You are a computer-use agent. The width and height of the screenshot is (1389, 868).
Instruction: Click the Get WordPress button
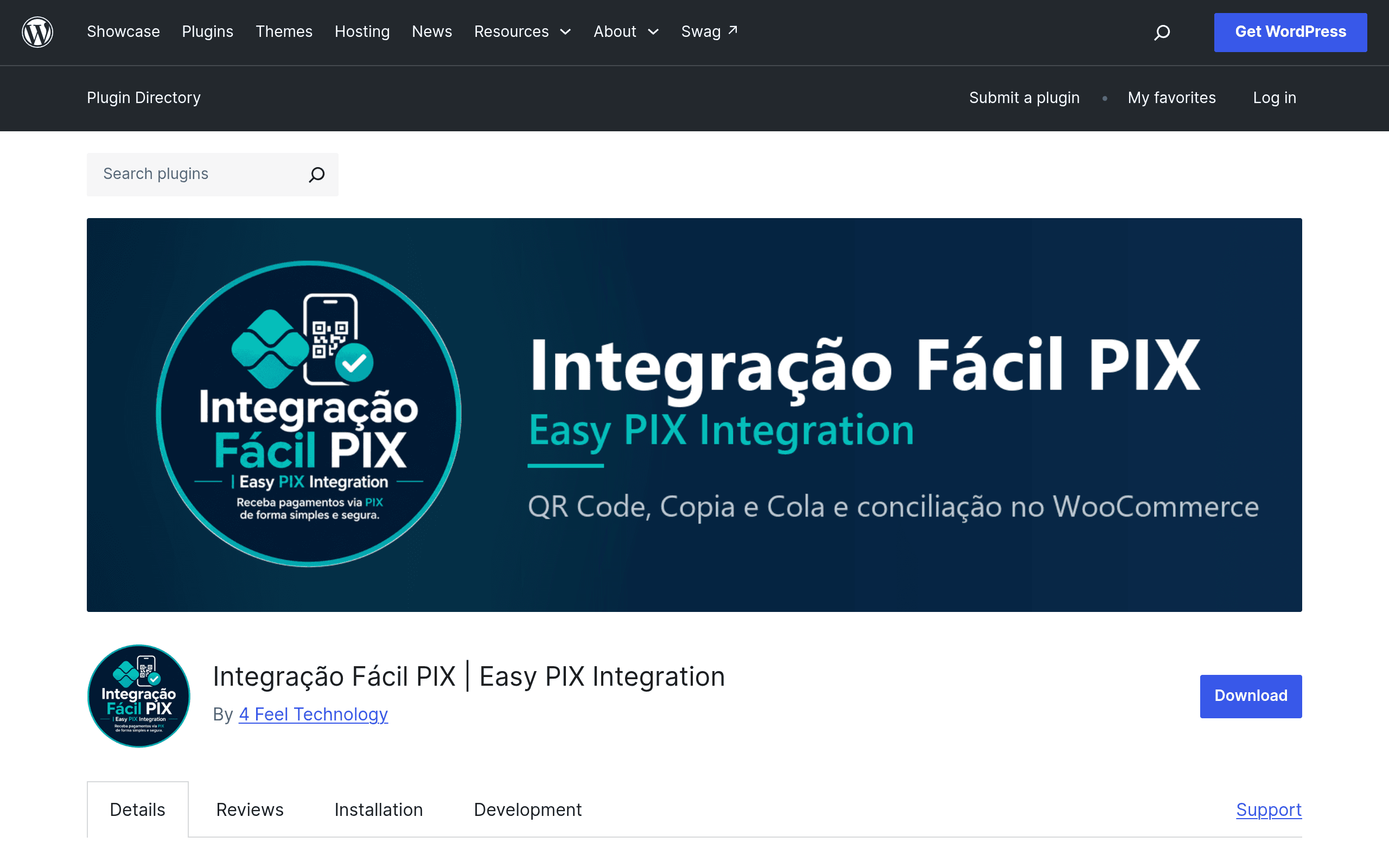coord(1290,32)
